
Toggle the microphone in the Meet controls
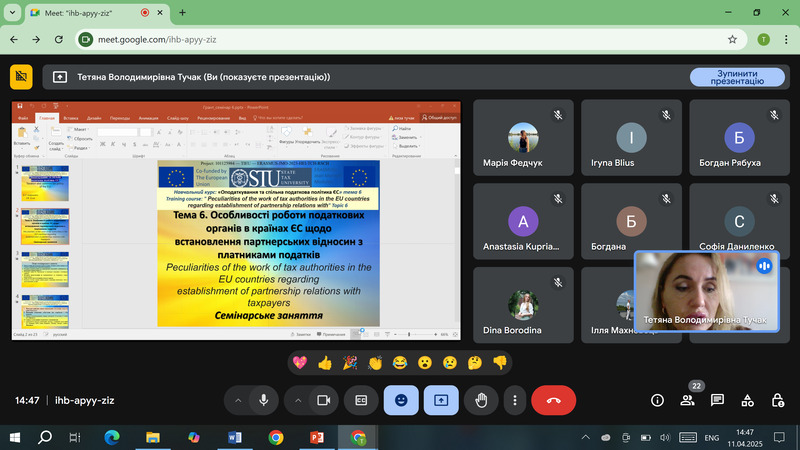[264, 401]
